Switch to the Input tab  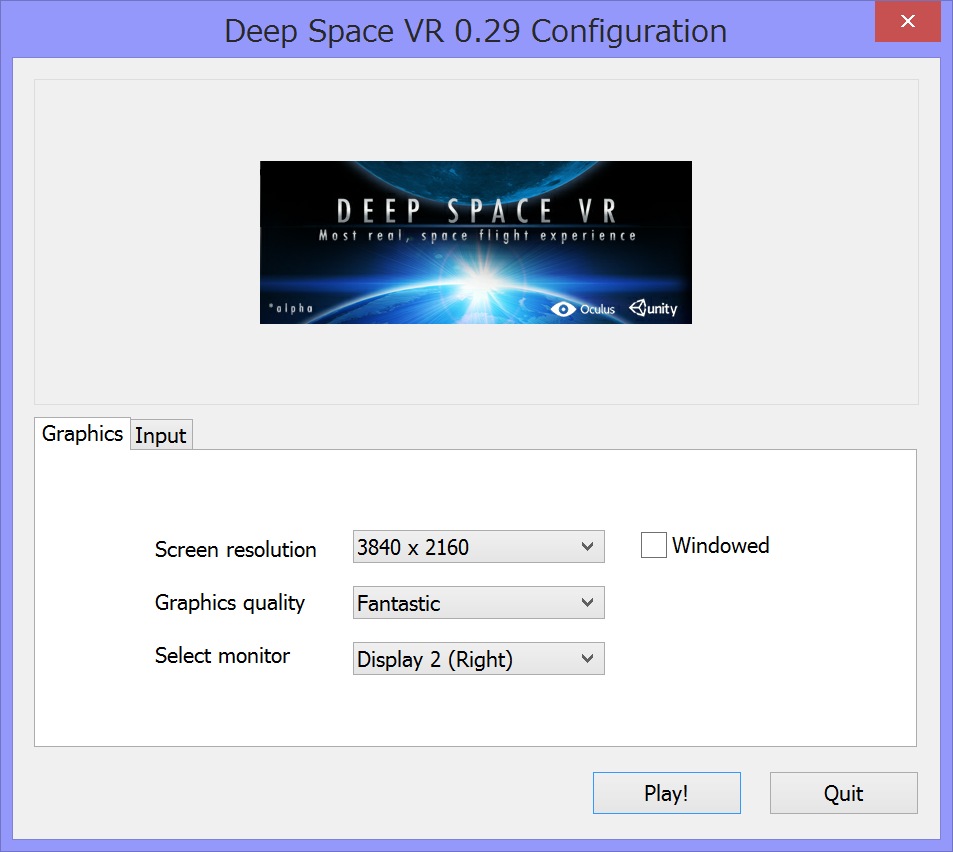(161, 435)
